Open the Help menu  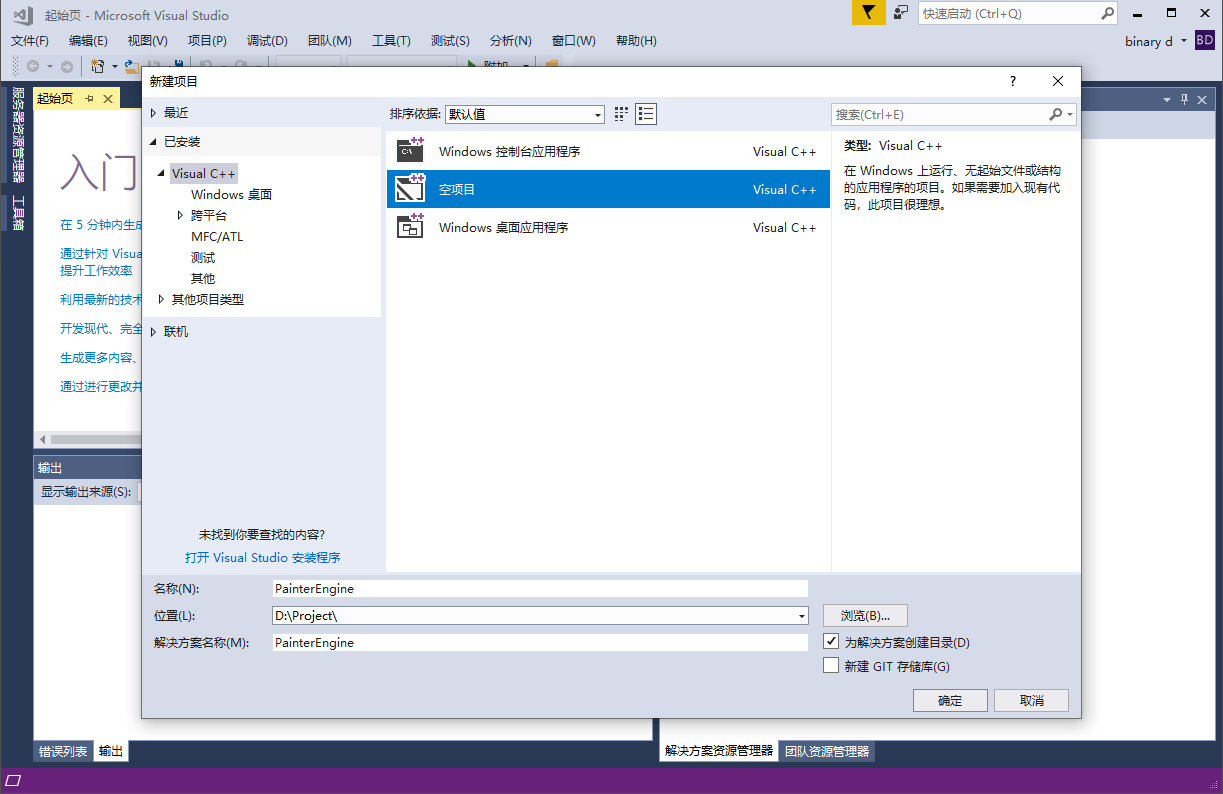(636, 41)
